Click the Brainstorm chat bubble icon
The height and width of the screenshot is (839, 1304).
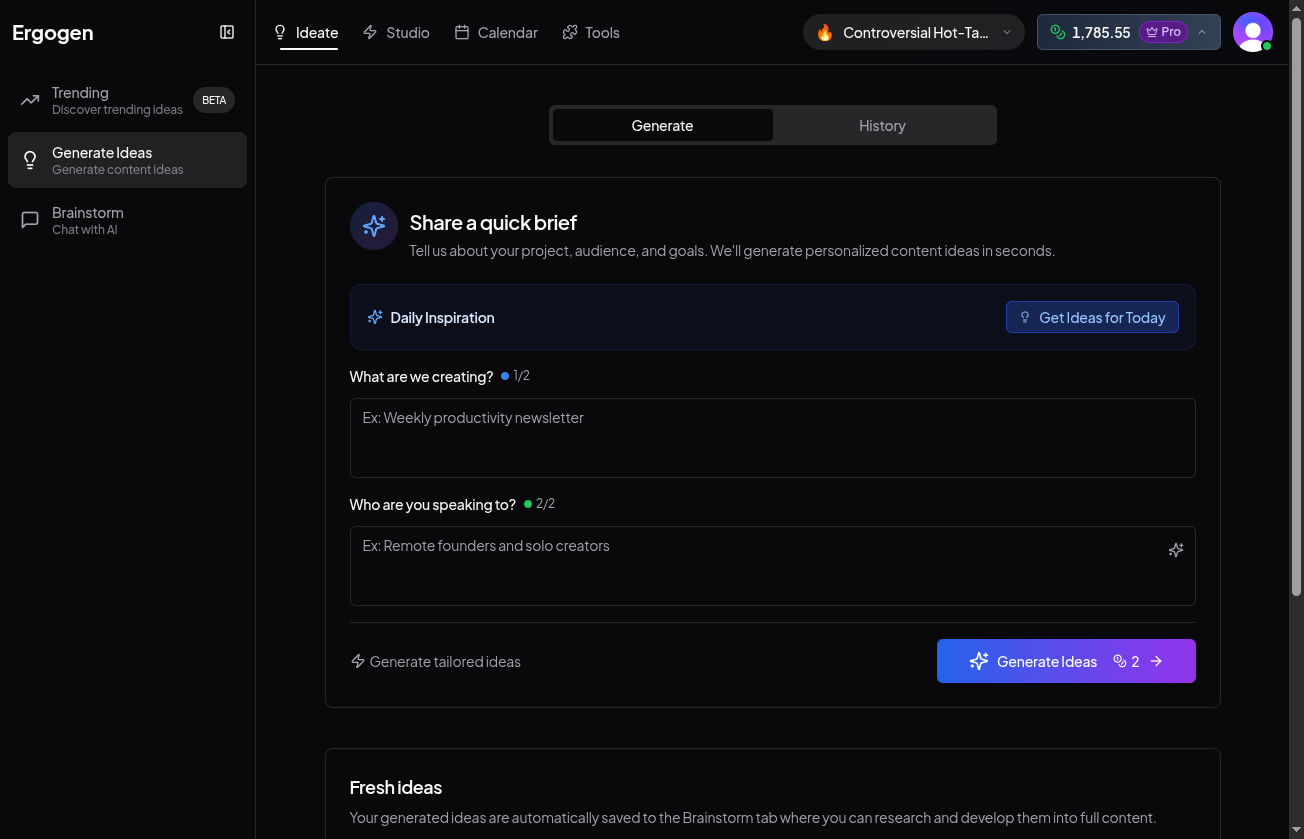pyautogui.click(x=30, y=220)
